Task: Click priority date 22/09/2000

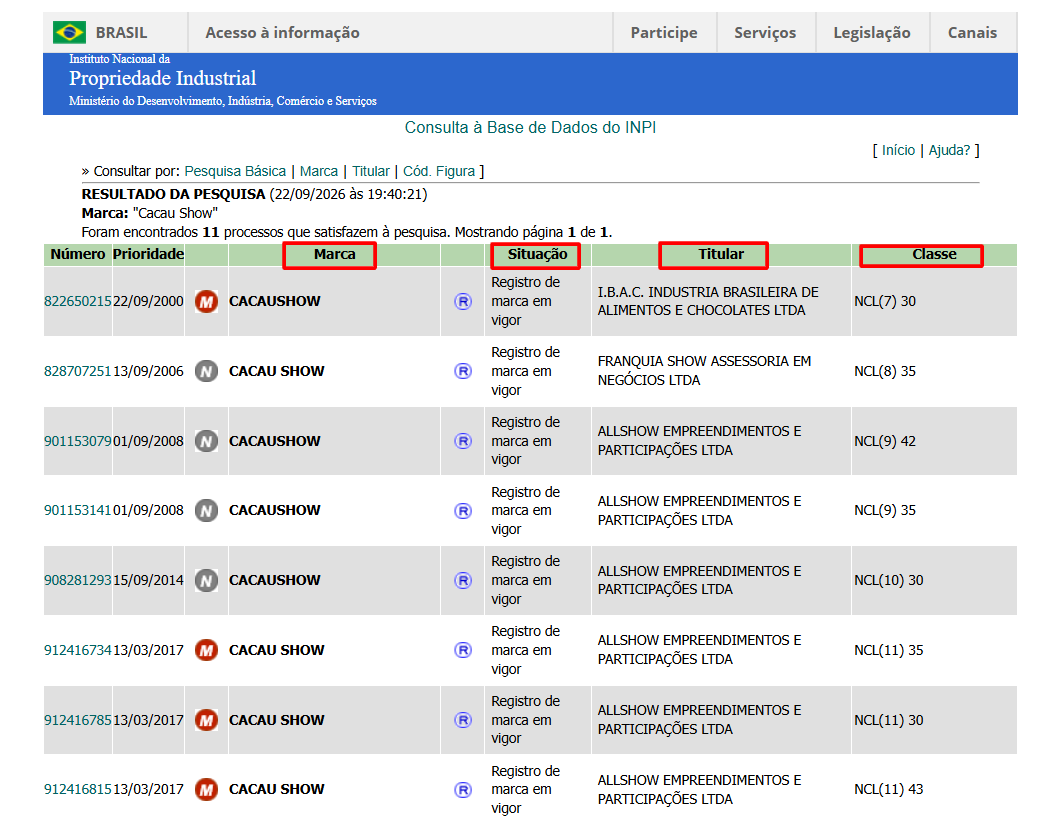Action: point(148,301)
